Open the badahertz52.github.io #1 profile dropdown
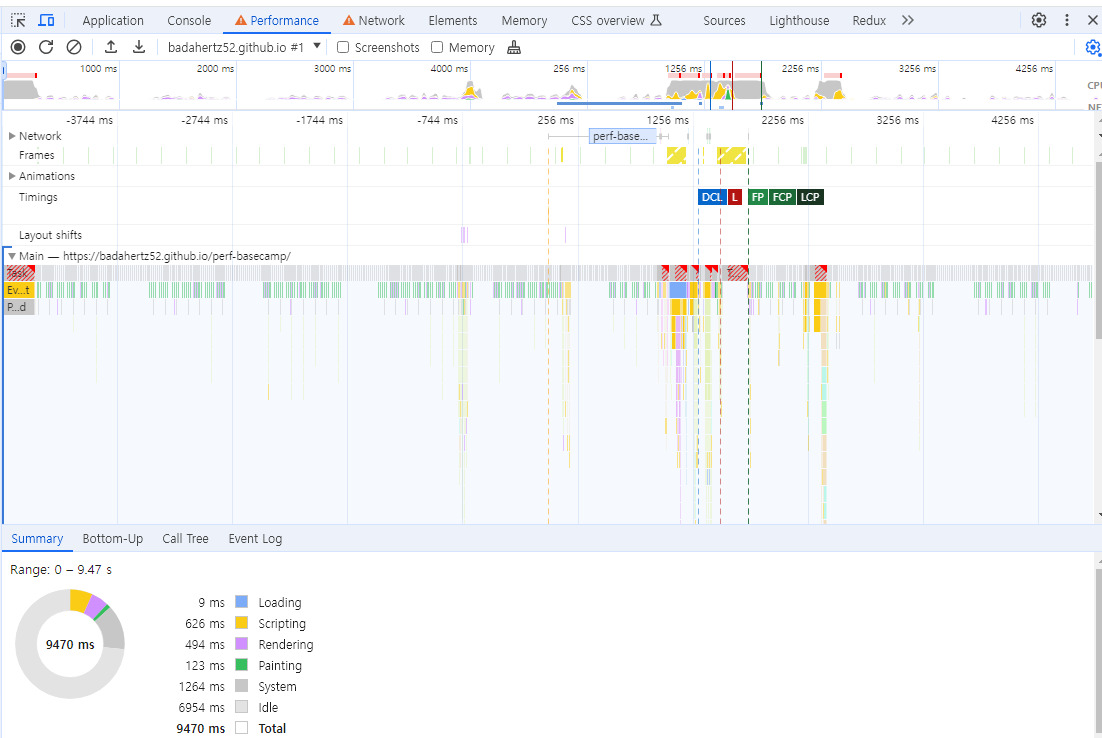Screen dimensions: 1102x738 (x=244, y=47)
